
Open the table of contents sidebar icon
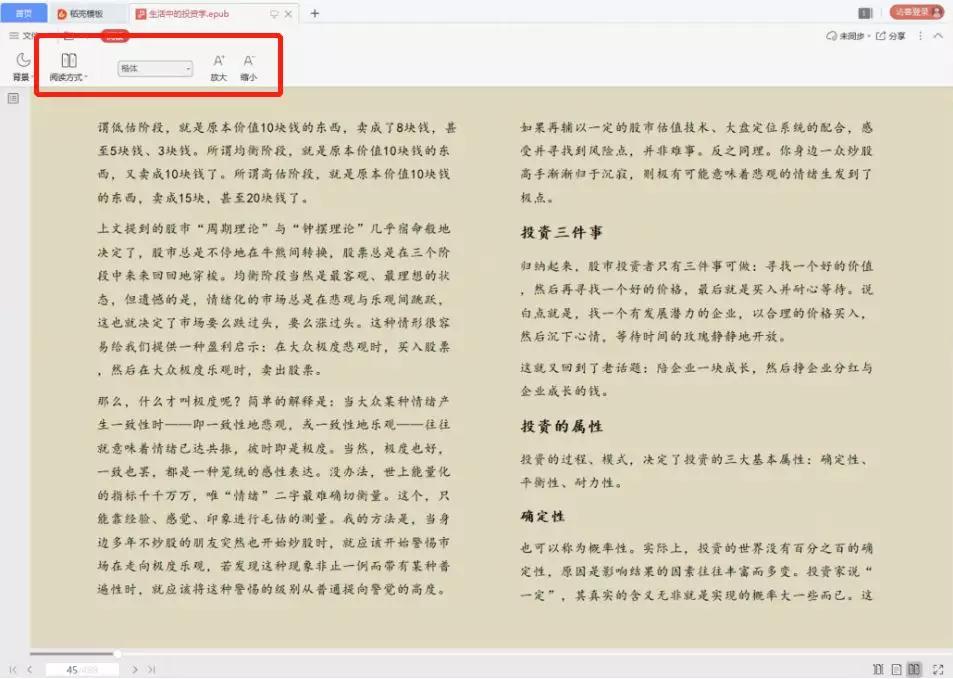pos(13,96)
